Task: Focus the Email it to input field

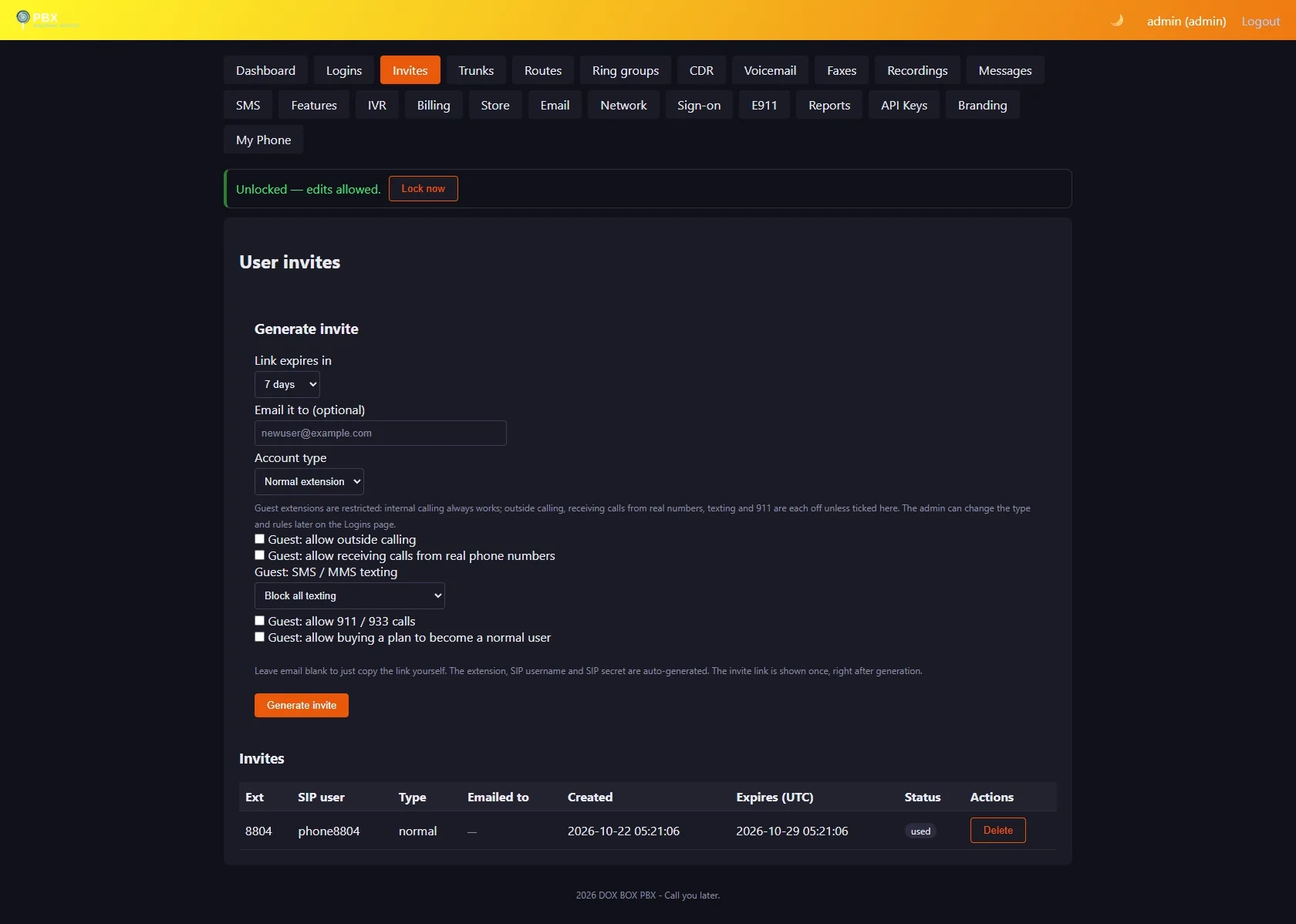Action: click(380, 433)
